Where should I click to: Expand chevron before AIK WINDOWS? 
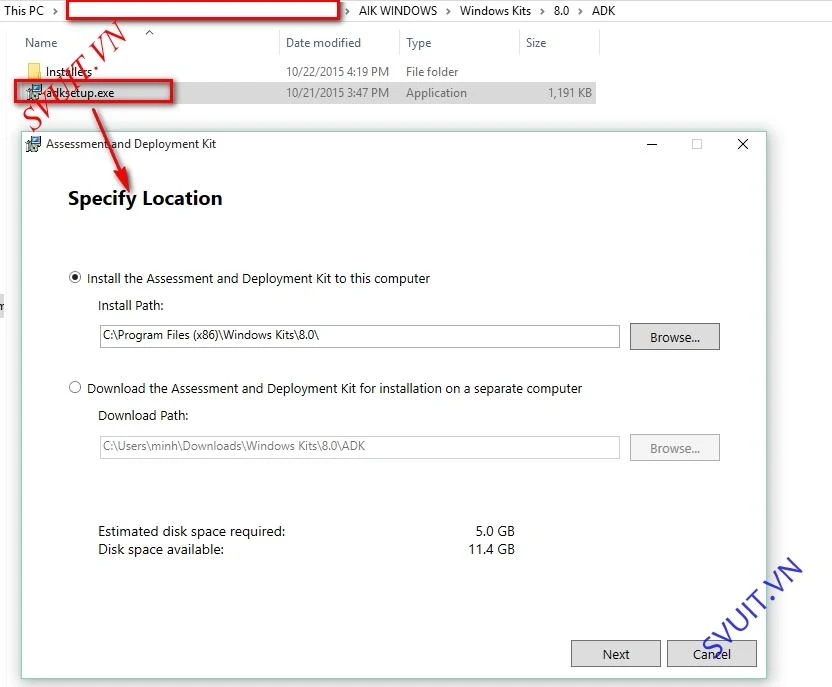click(x=347, y=11)
